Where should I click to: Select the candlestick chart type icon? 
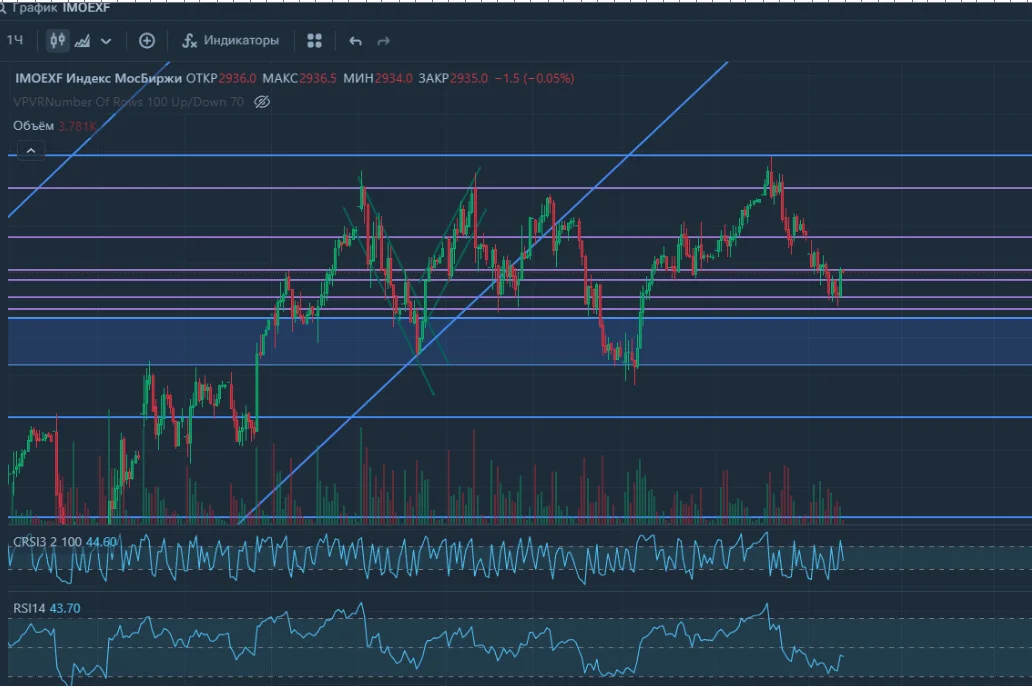(58, 41)
